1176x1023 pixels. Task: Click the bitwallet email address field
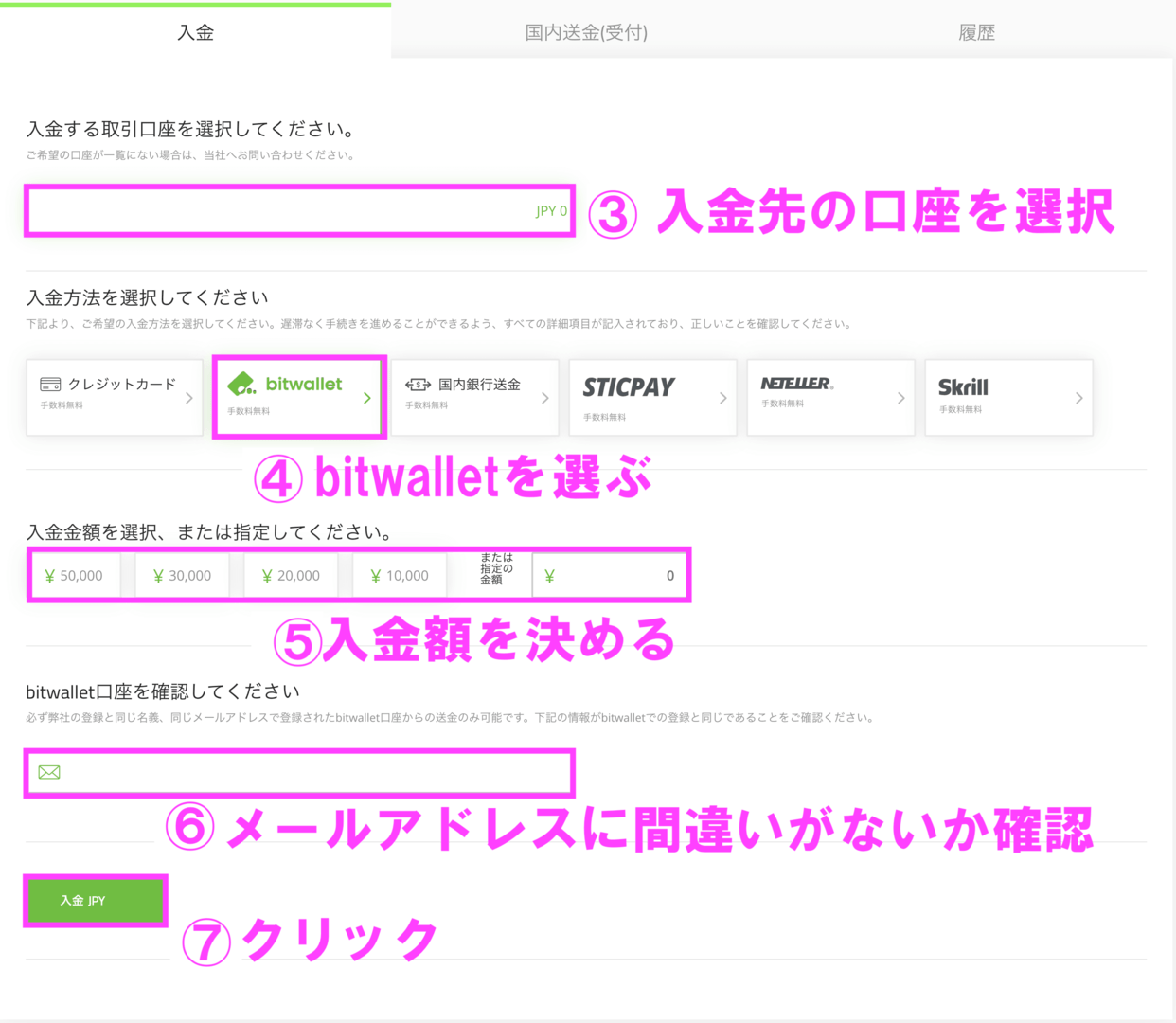tap(299, 773)
